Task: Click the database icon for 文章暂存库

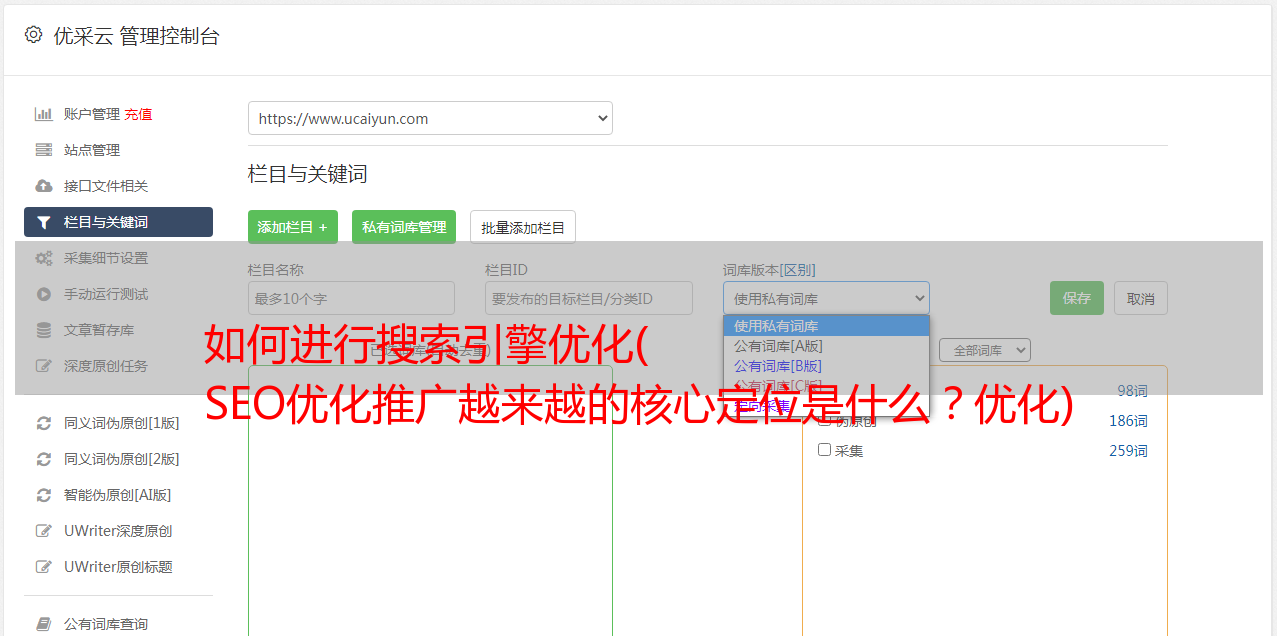Action: coord(44,330)
